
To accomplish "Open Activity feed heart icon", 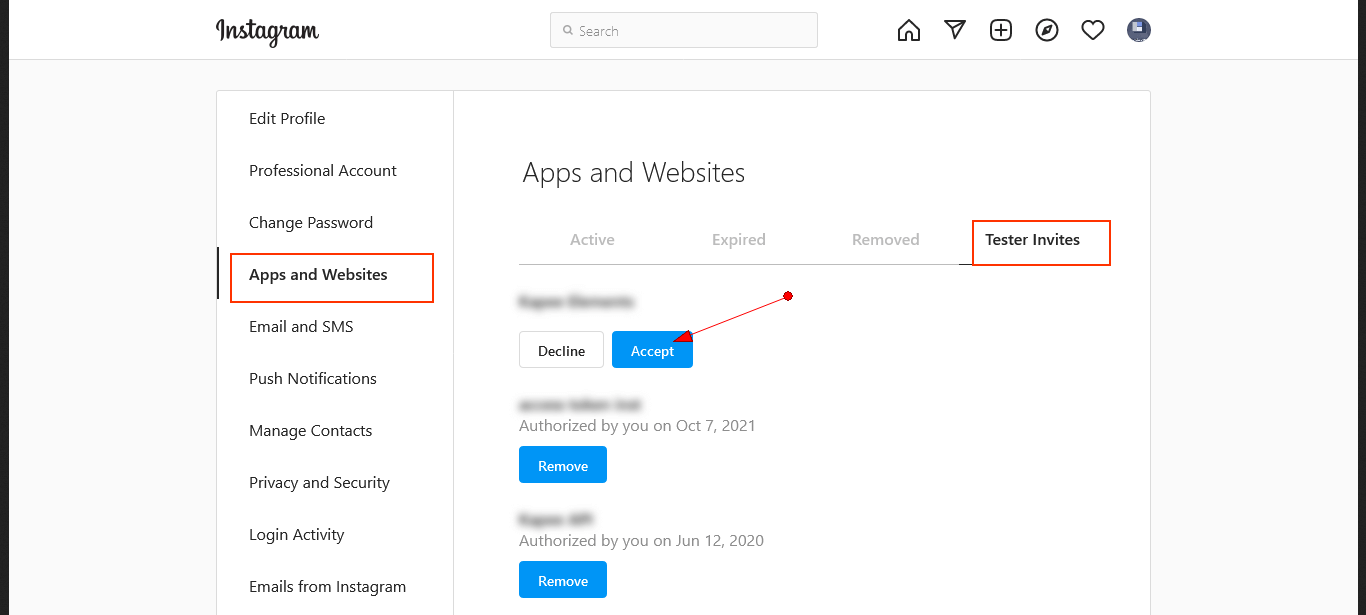I will pyautogui.click(x=1093, y=31).
